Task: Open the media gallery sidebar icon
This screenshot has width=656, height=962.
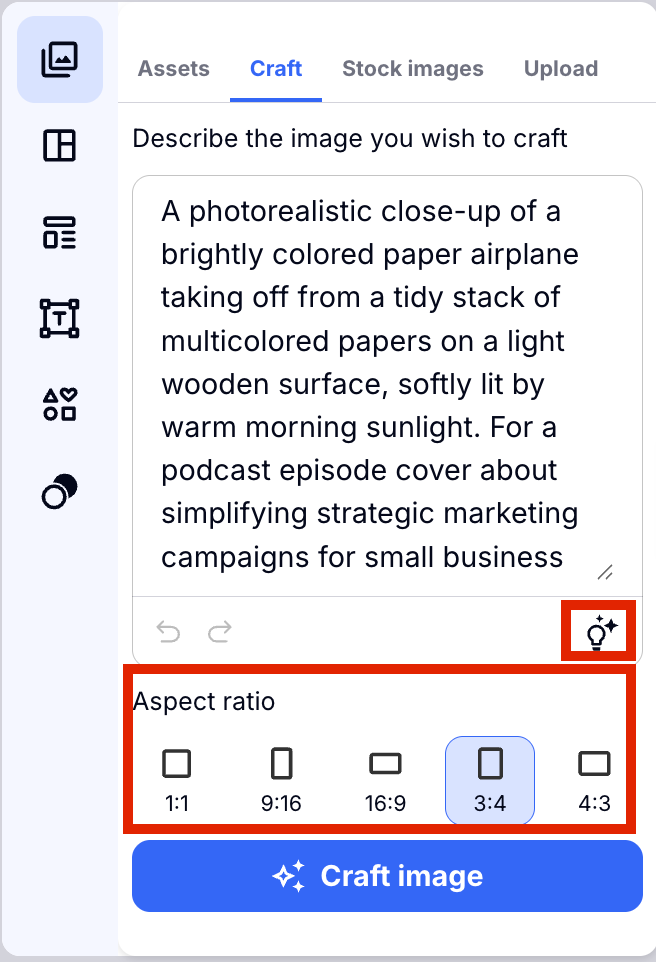Action: click(60, 60)
